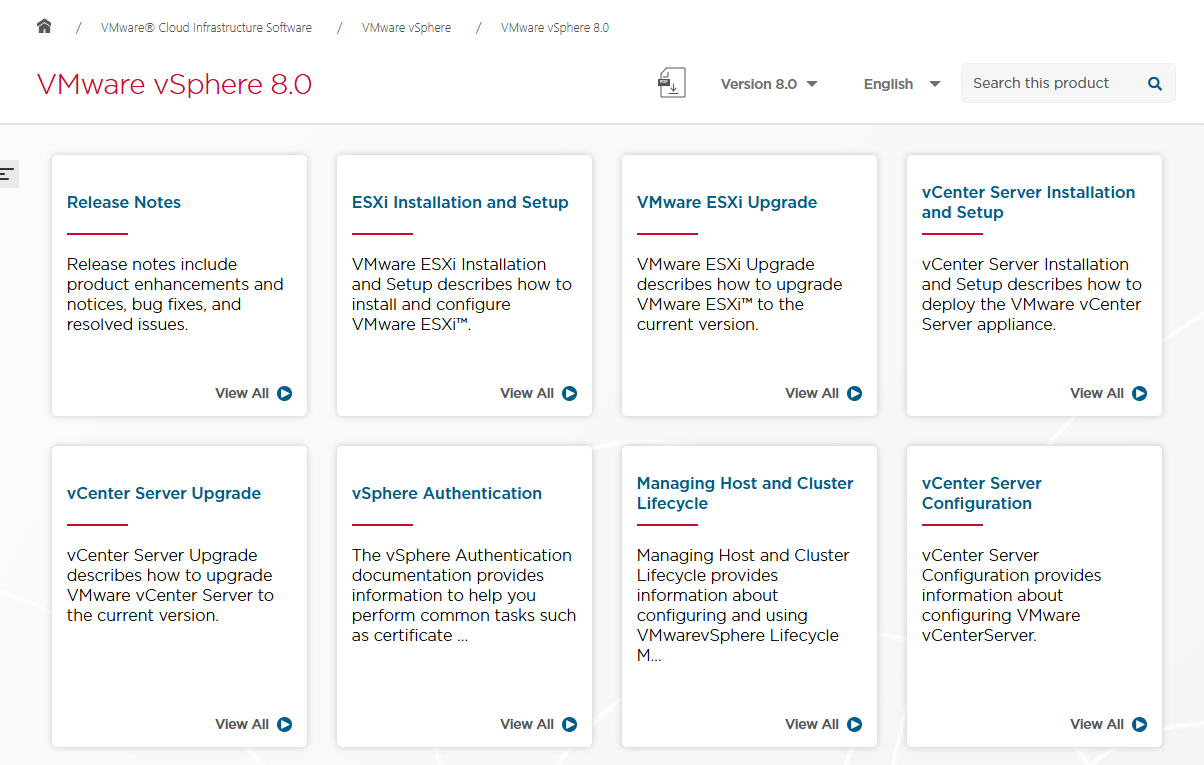Click View All text under Release Notes
The width and height of the screenshot is (1204, 765).
(242, 393)
